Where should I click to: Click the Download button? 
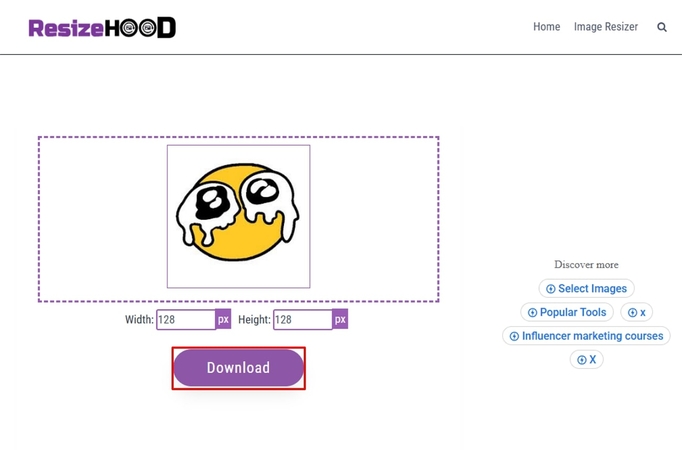pyautogui.click(x=238, y=368)
